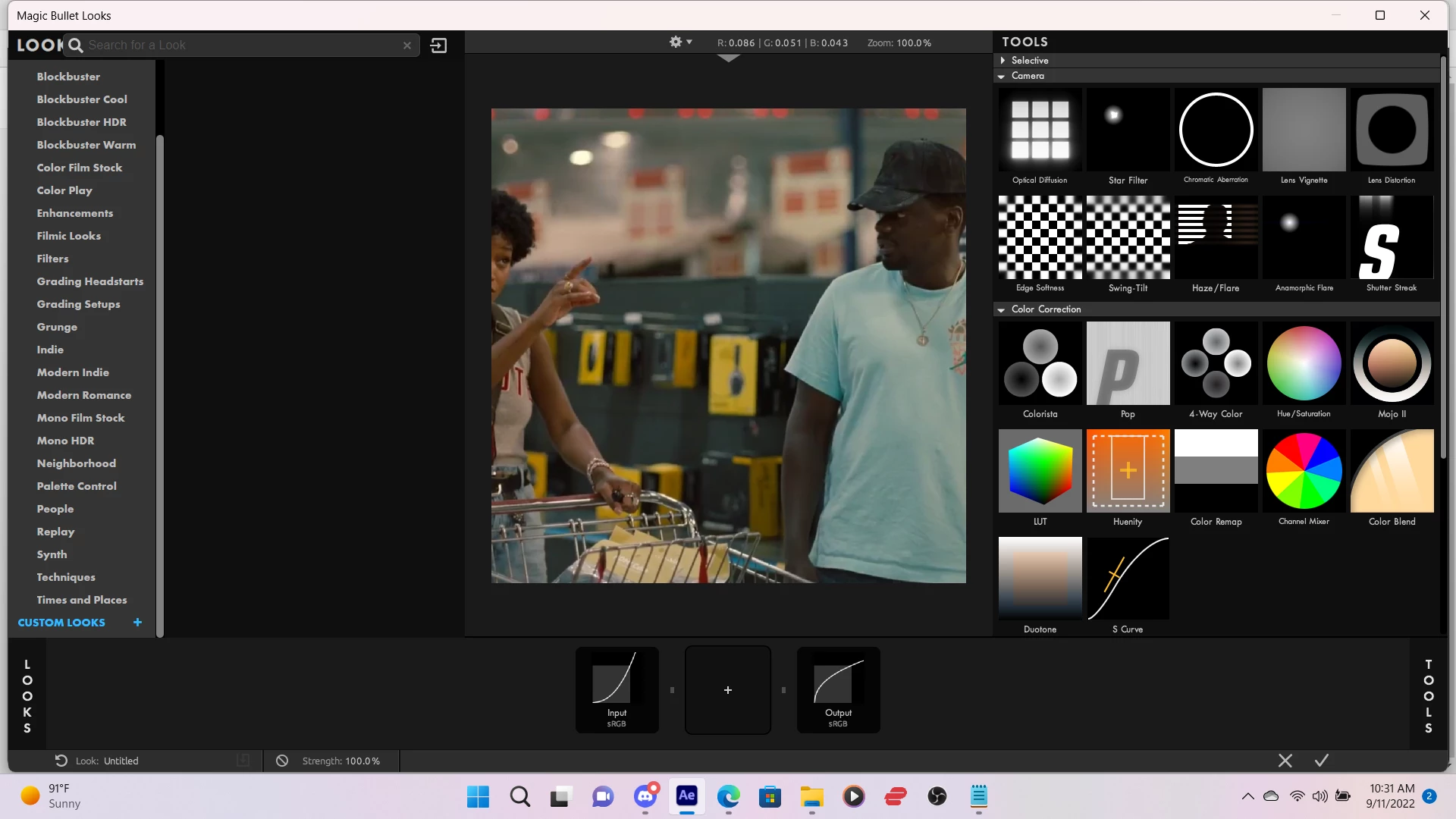Choose the Channel Mixer tool
1456x819 pixels.
pyautogui.click(x=1304, y=472)
